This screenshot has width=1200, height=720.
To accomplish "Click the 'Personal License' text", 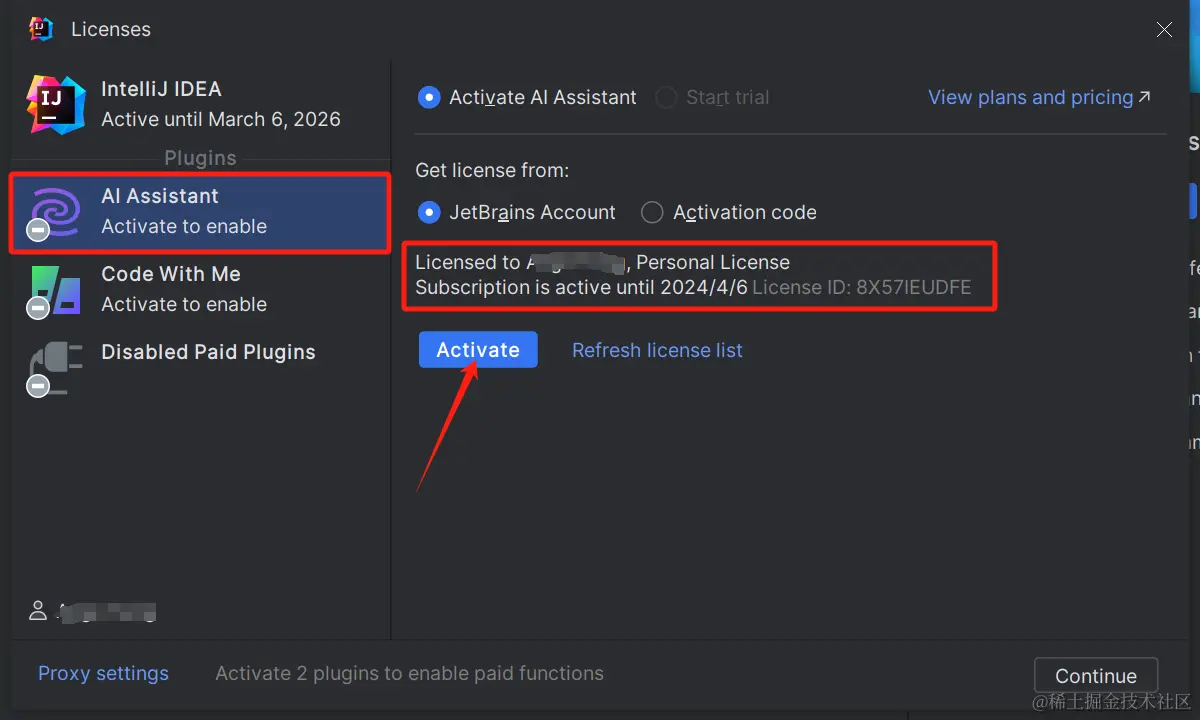I will coord(713,262).
